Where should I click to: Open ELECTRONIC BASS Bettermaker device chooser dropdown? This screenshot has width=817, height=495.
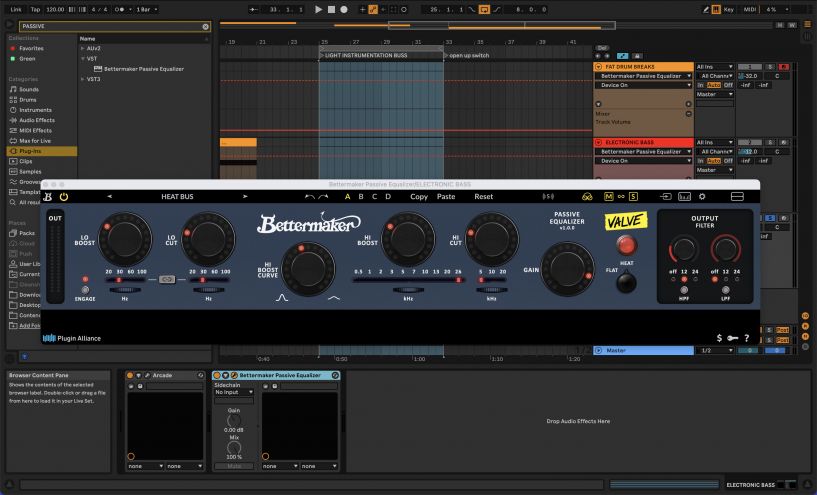[x=643, y=152]
